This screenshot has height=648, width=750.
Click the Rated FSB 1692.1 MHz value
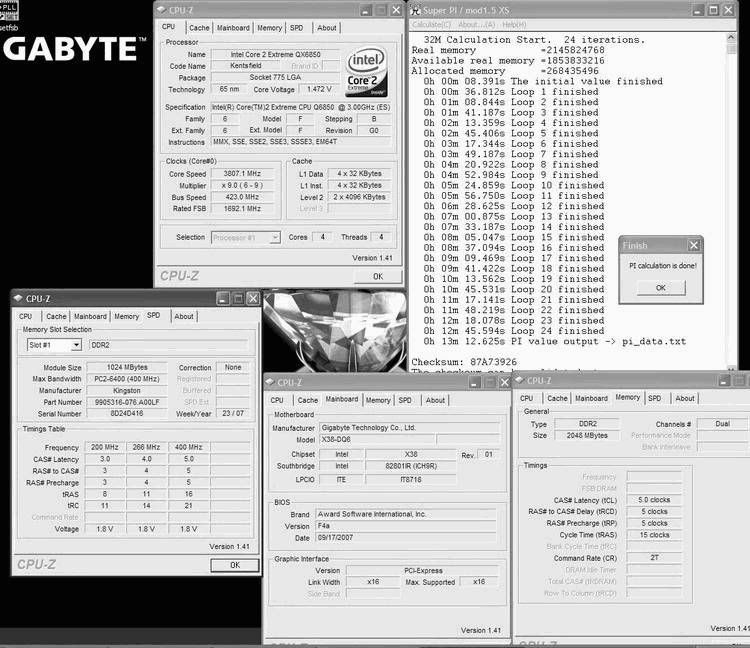242,209
